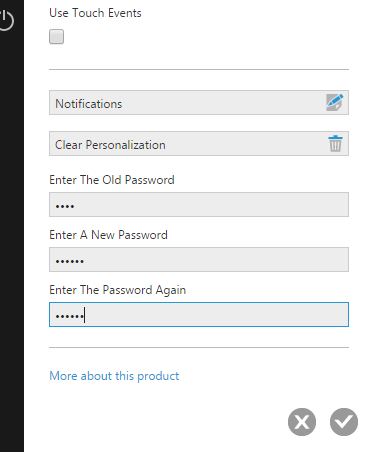Click the Use Touch Events label

(x=95, y=13)
